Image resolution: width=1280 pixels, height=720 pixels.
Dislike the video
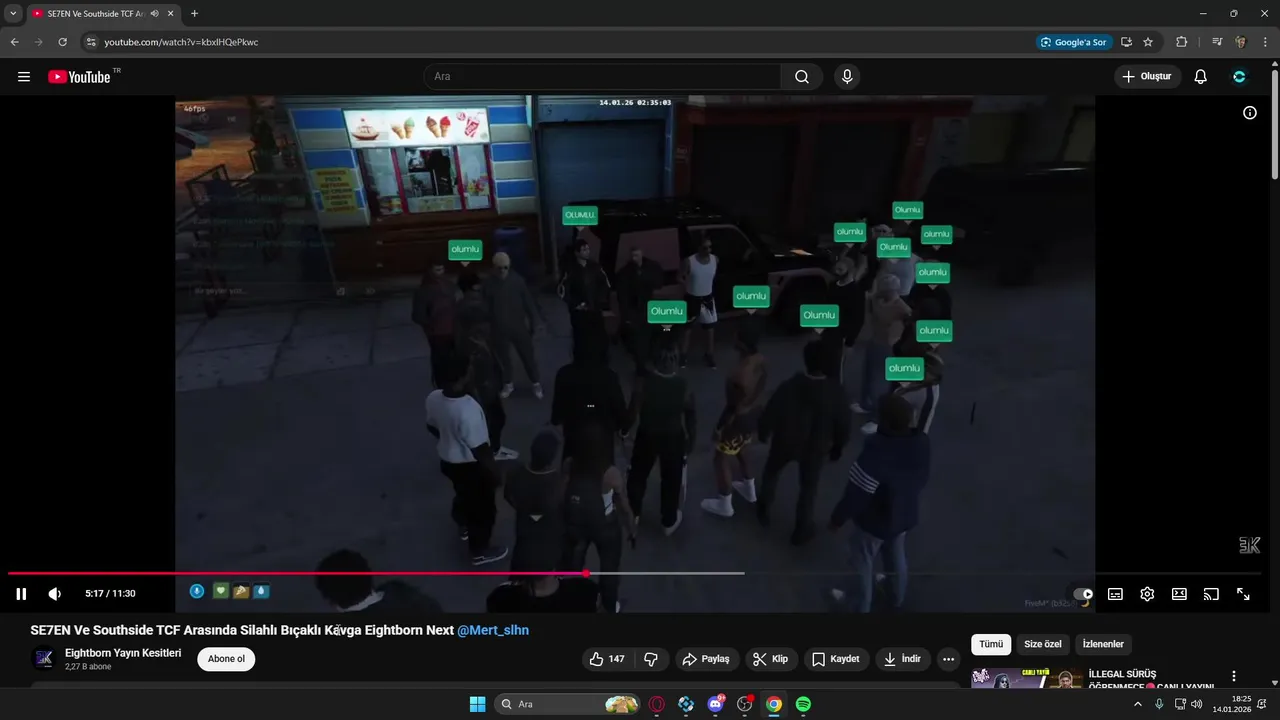[x=651, y=659]
